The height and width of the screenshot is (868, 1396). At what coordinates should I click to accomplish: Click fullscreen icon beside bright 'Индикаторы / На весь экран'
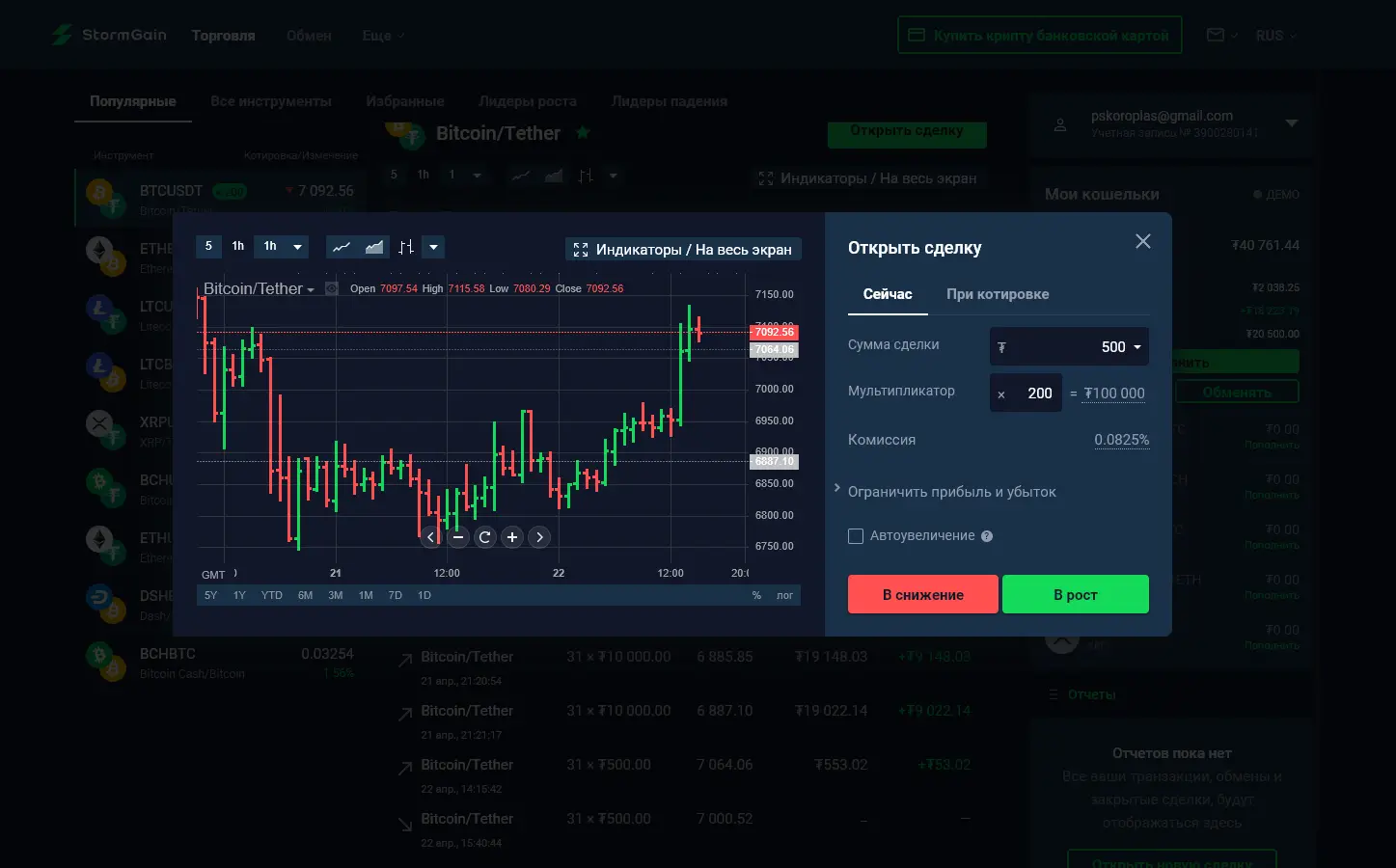pyautogui.click(x=581, y=250)
